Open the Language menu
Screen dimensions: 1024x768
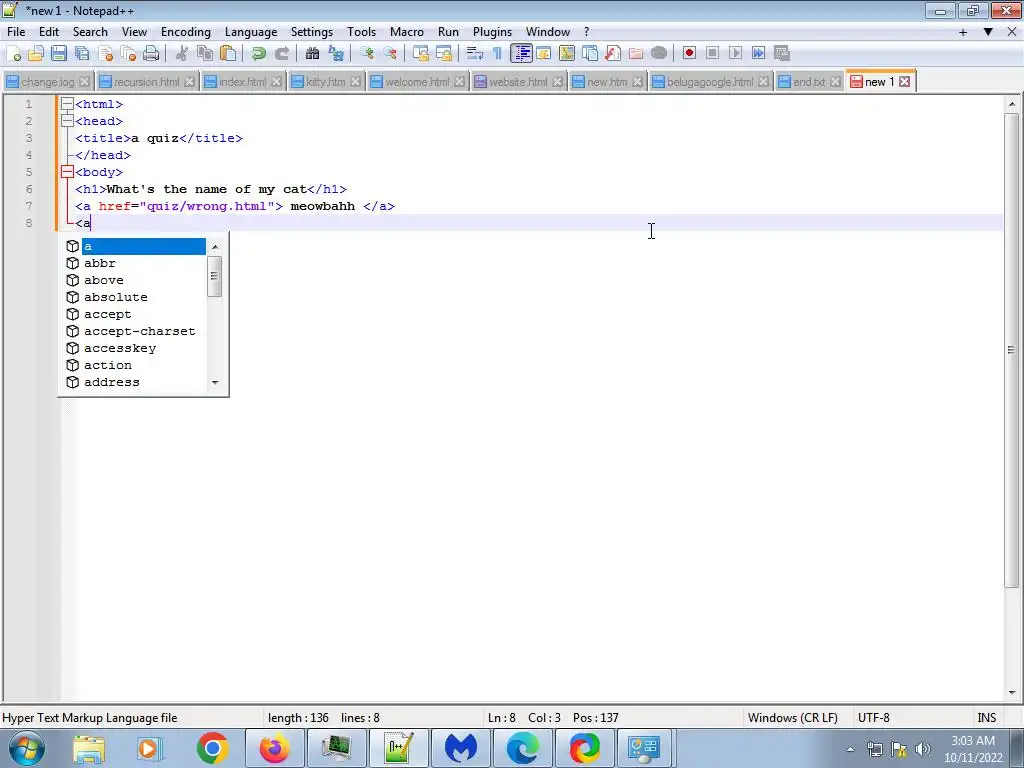(251, 32)
